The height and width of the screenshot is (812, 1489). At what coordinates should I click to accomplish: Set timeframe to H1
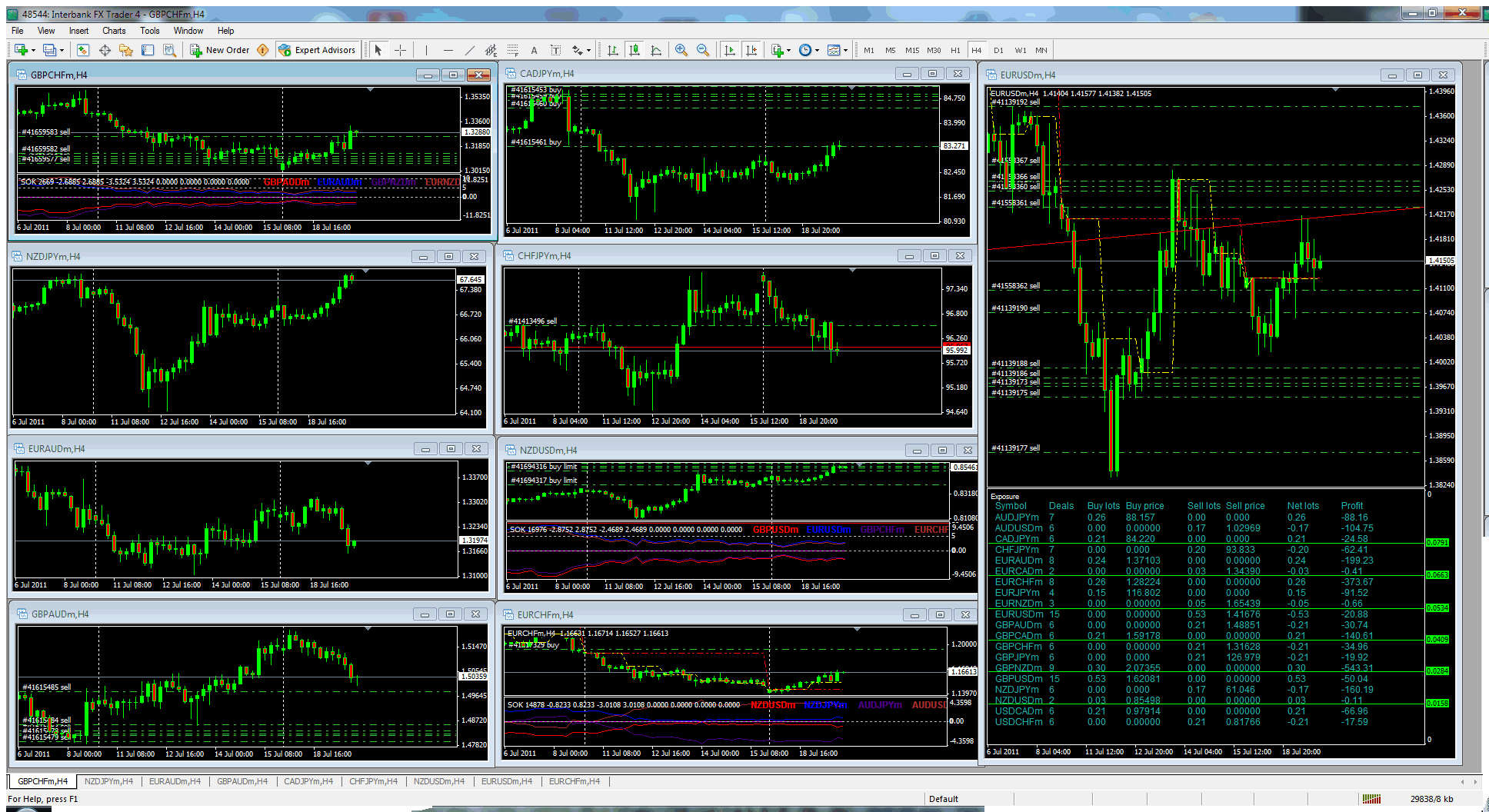pyautogui.click(x=955, y=50)
